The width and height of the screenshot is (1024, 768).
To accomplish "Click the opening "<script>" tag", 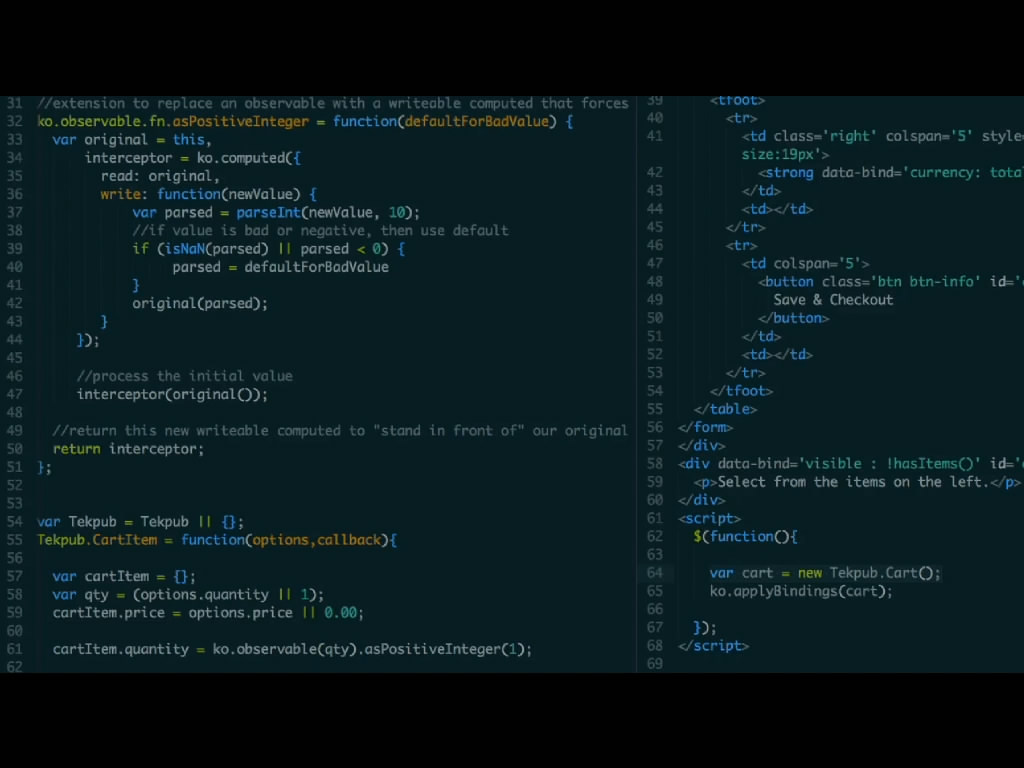I will point(709,519).
